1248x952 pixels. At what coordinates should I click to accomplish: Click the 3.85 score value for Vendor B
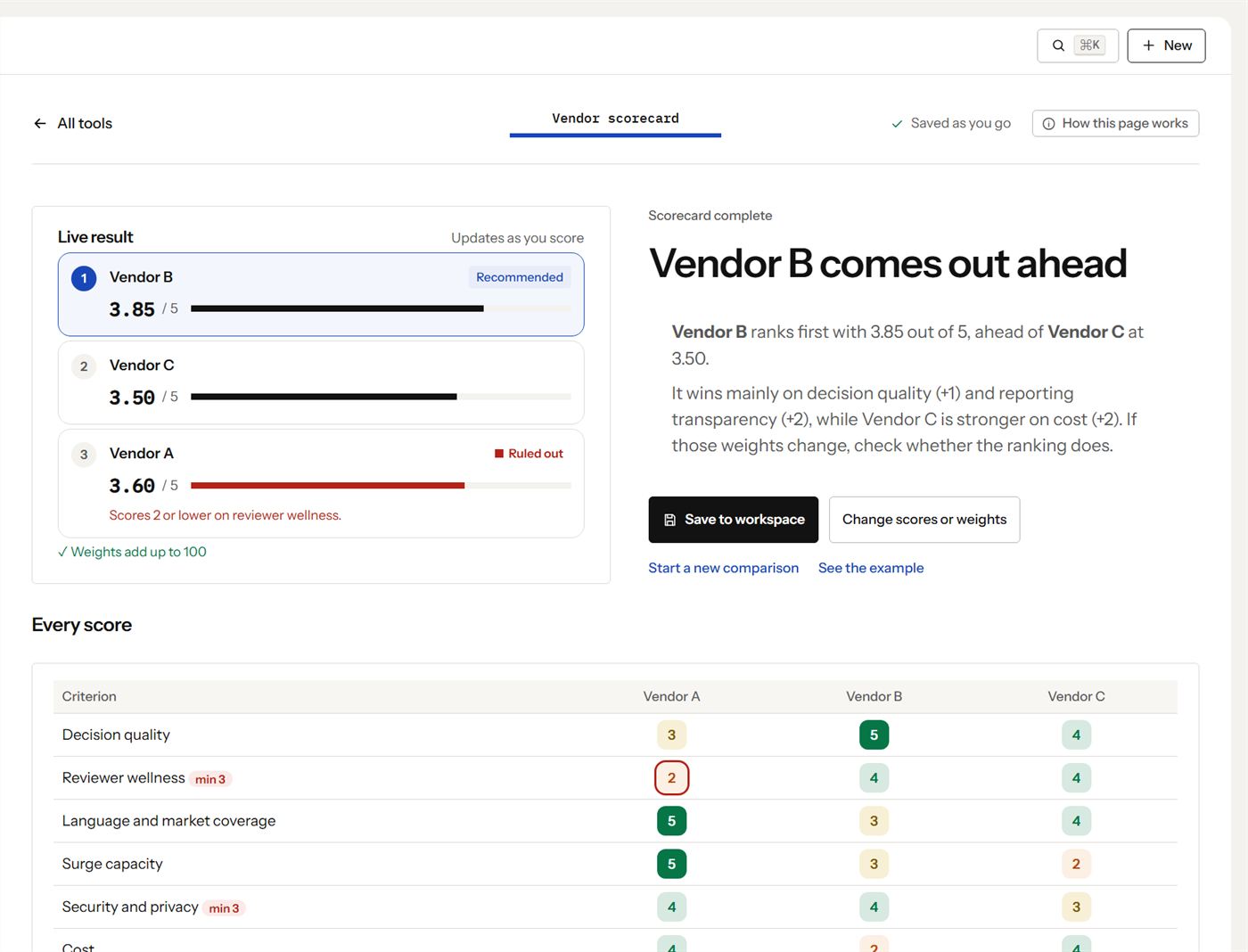[x=132, y=309]
